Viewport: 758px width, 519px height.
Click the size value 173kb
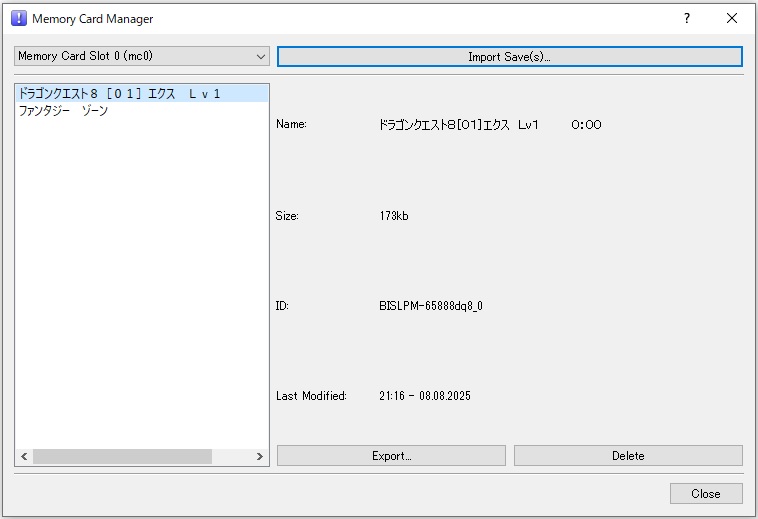pyautogui.click(x=394, y=216)
